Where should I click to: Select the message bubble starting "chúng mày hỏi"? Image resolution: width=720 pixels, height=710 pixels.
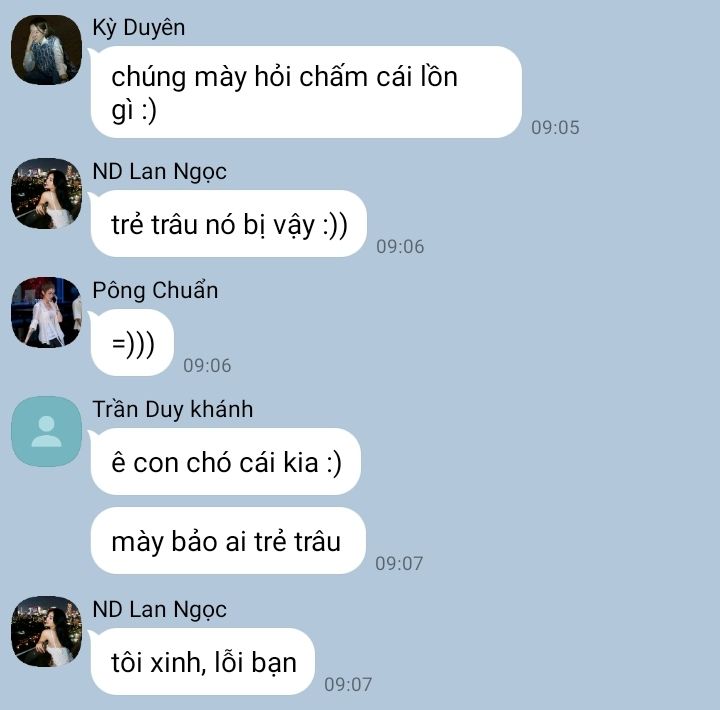coord(306,92)
